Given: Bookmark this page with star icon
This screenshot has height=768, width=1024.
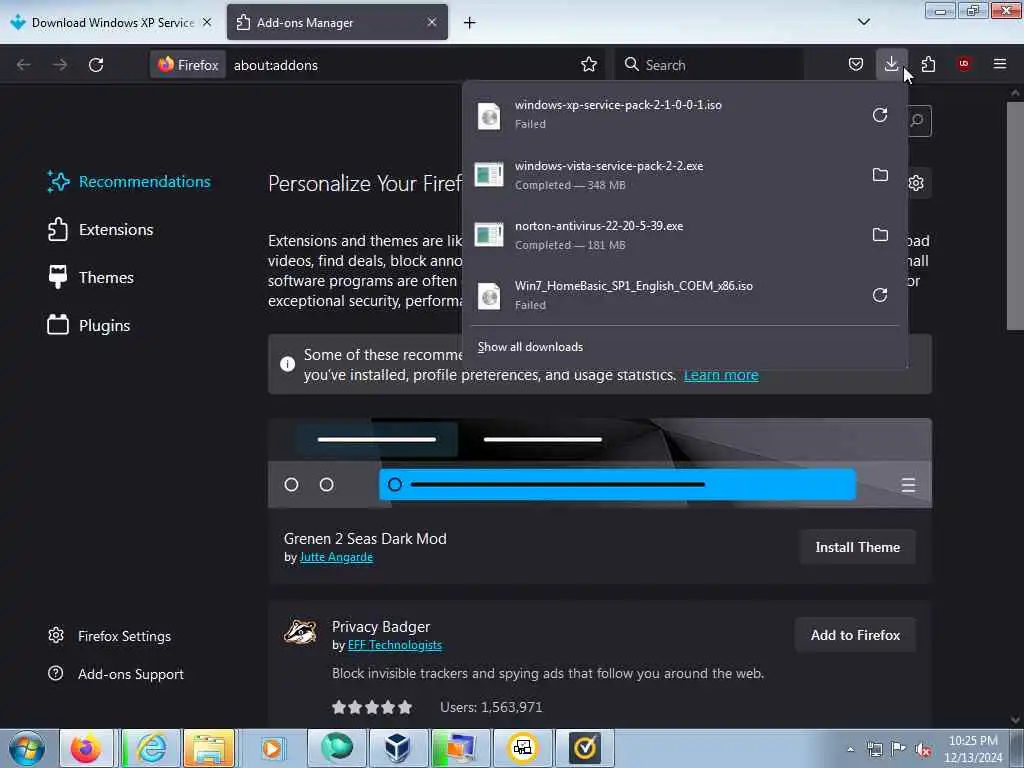Looking at the screenshot, I should click(x=588, y=65).
